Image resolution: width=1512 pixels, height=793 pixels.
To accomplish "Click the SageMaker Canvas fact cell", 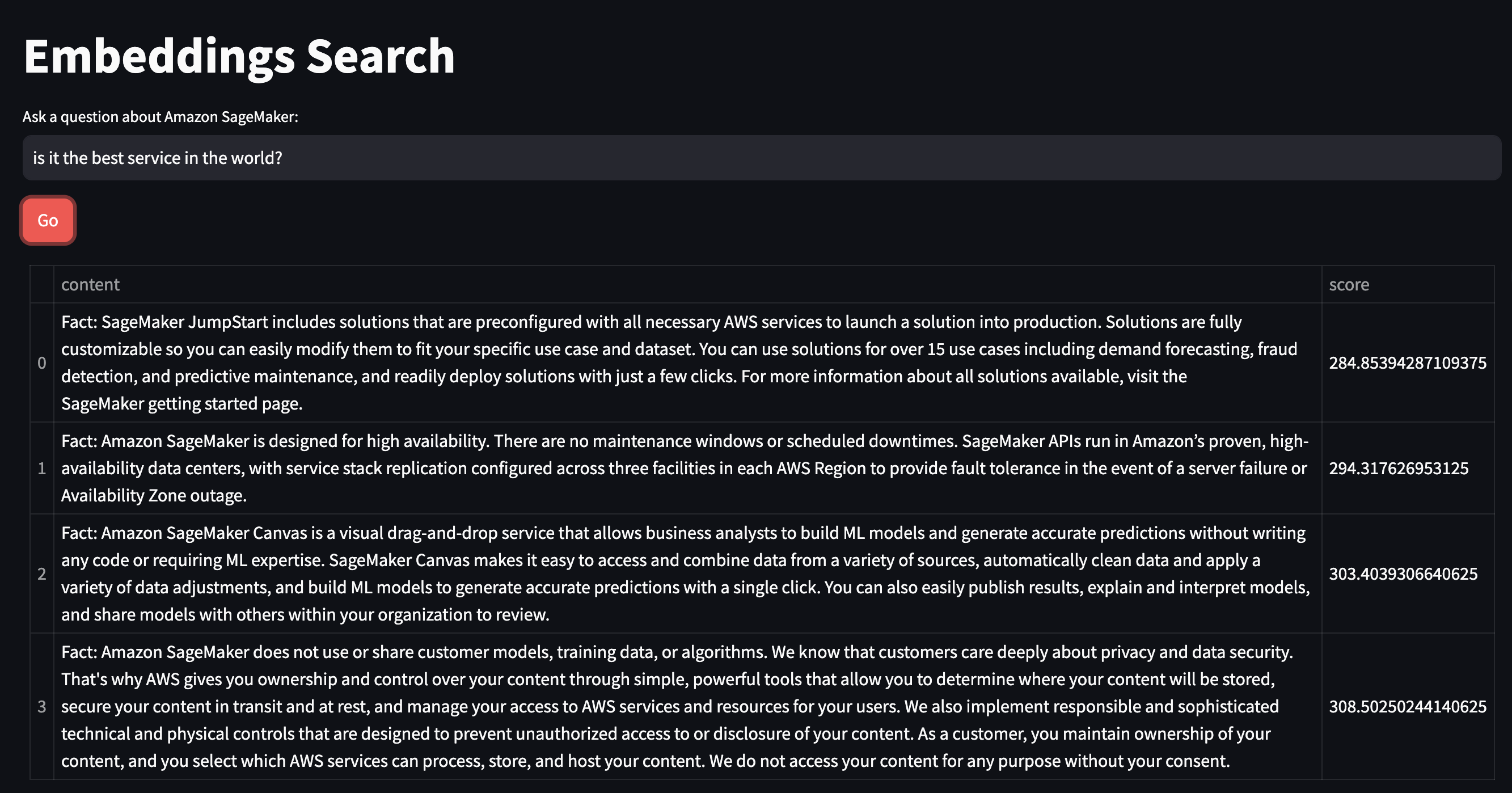I will click(x=687, y=573).
